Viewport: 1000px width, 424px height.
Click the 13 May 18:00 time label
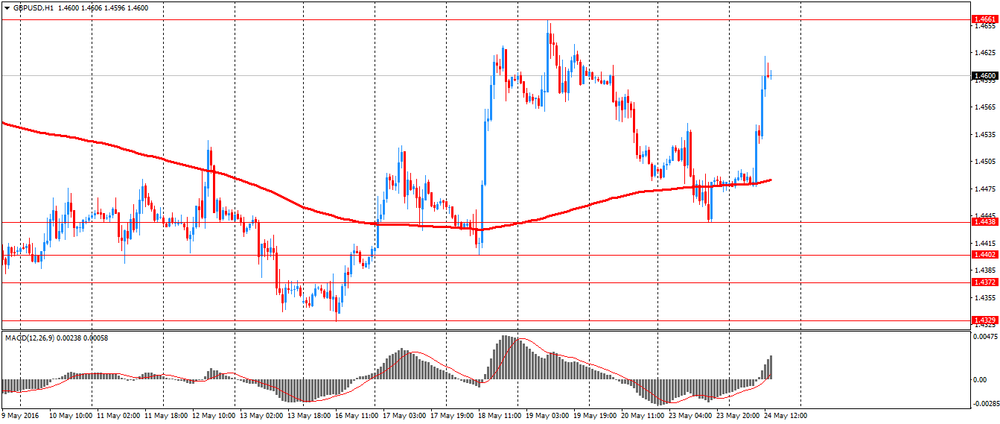(307, 416)
